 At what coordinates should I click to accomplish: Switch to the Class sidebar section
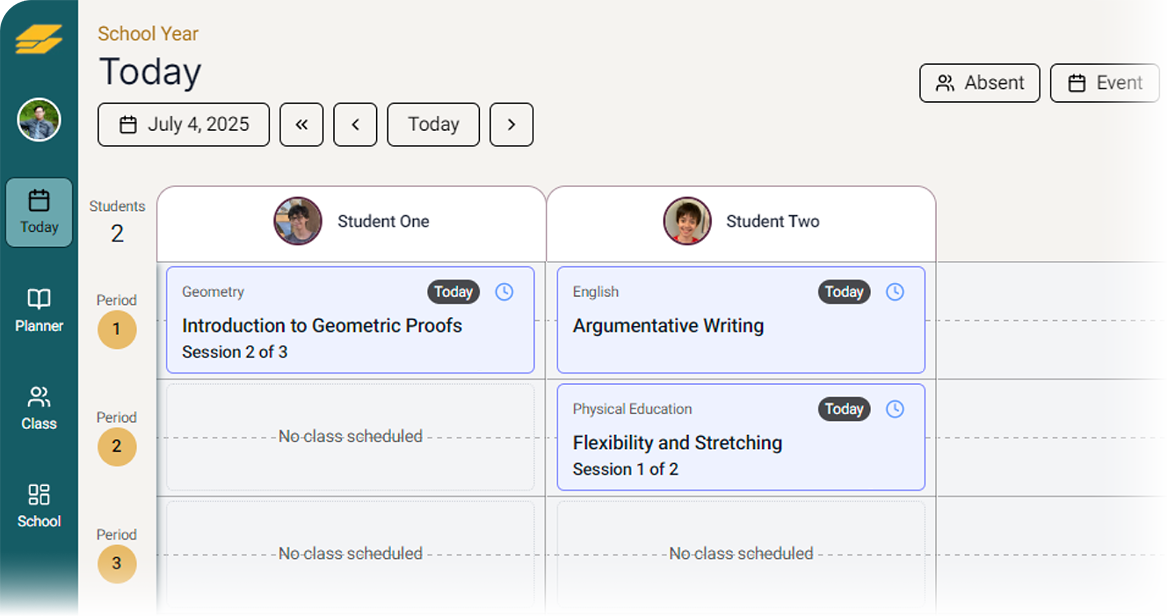coord(39,408)
